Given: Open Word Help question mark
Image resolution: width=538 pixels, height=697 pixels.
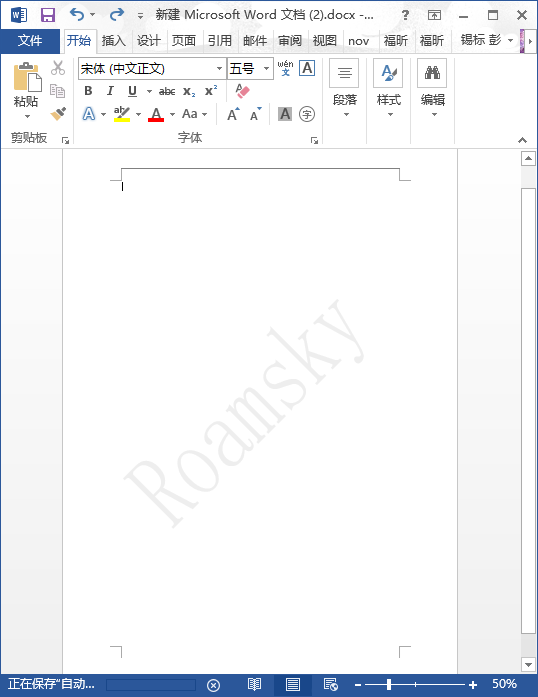Looking at the screenshot, I should point(405,15).
